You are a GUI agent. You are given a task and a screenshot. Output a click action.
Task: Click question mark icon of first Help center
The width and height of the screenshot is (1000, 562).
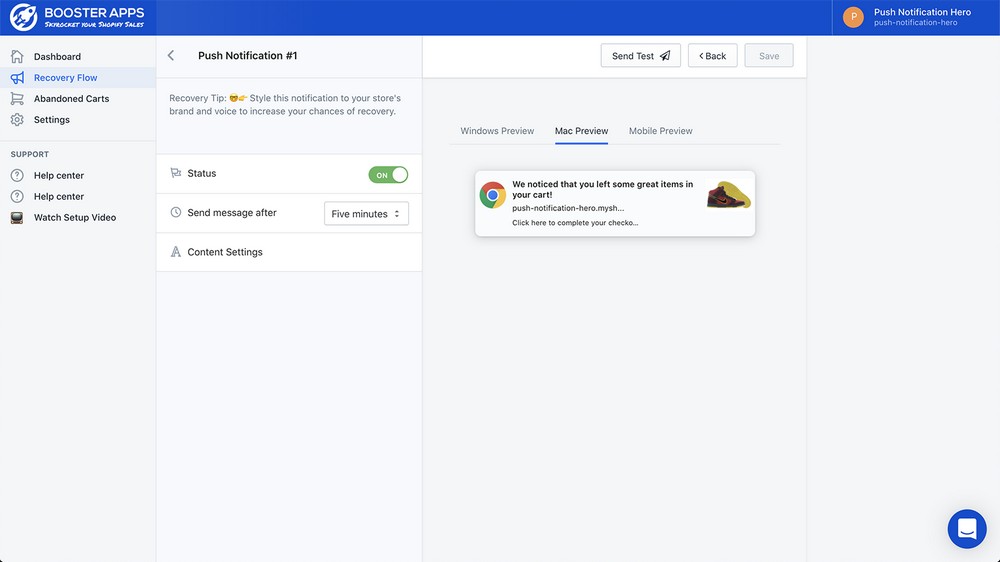click(x=17, y=175)
